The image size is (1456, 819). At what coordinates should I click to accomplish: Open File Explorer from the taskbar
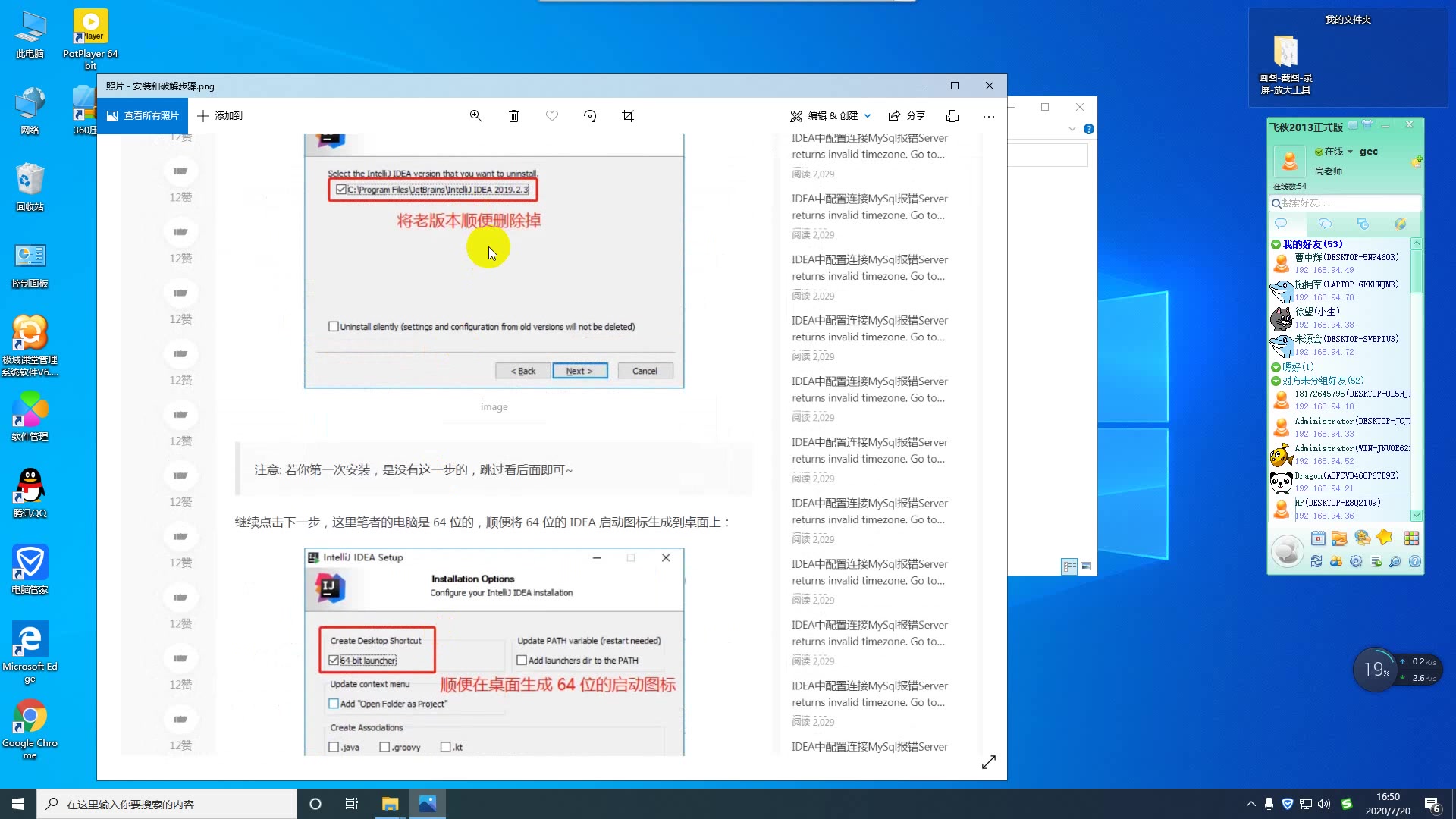point(390,804)
